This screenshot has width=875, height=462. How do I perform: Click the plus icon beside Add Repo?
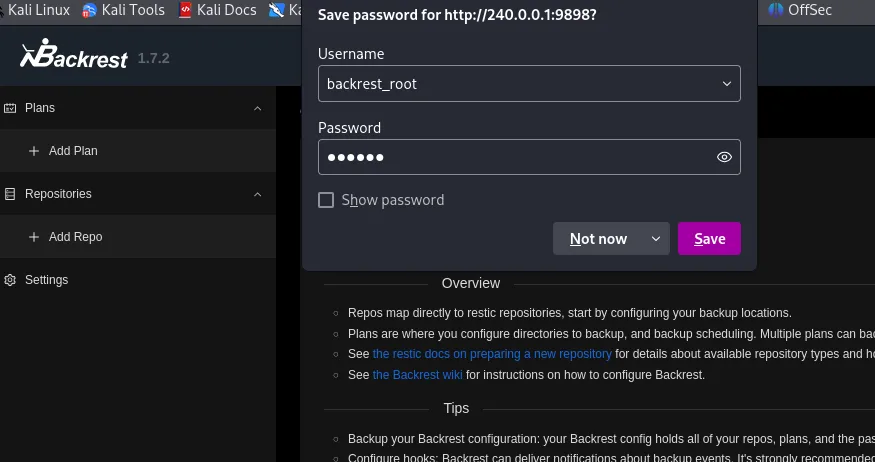tap(34, 237)
